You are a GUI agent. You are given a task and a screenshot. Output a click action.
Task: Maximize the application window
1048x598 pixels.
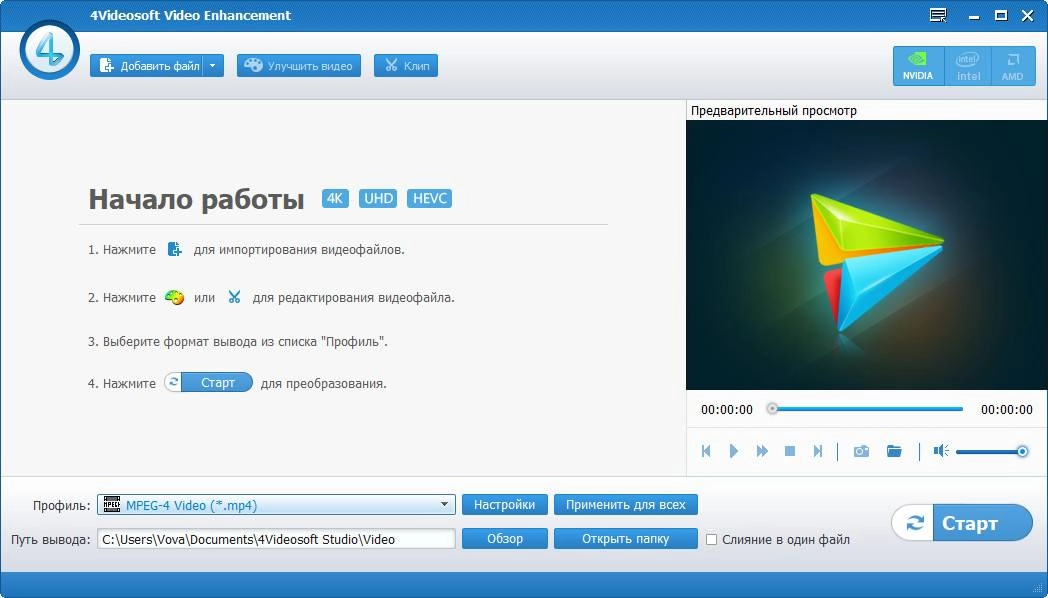(x=1001, y=15)
